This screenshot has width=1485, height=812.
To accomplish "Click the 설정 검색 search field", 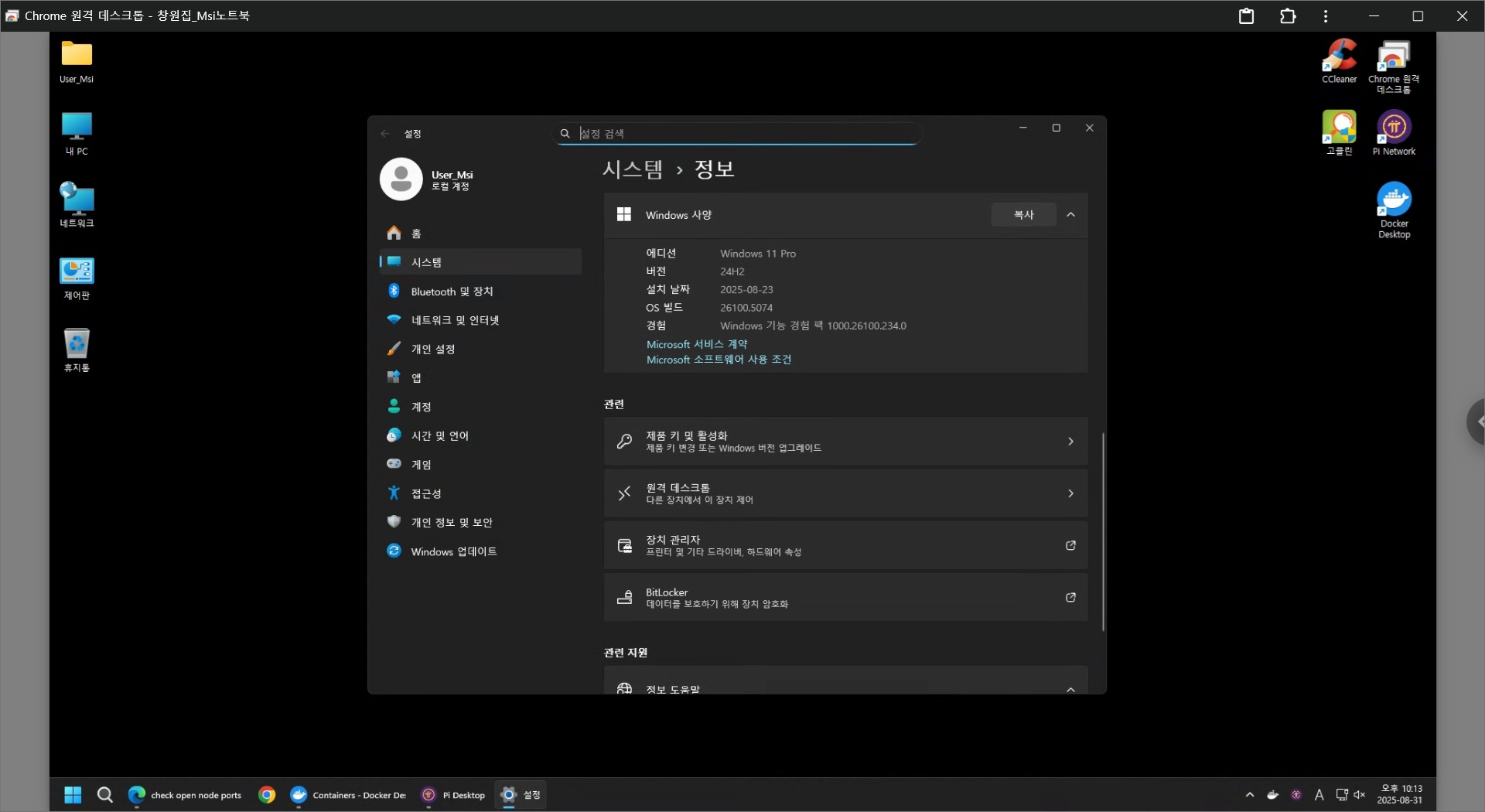I will (x=736, y=134).
